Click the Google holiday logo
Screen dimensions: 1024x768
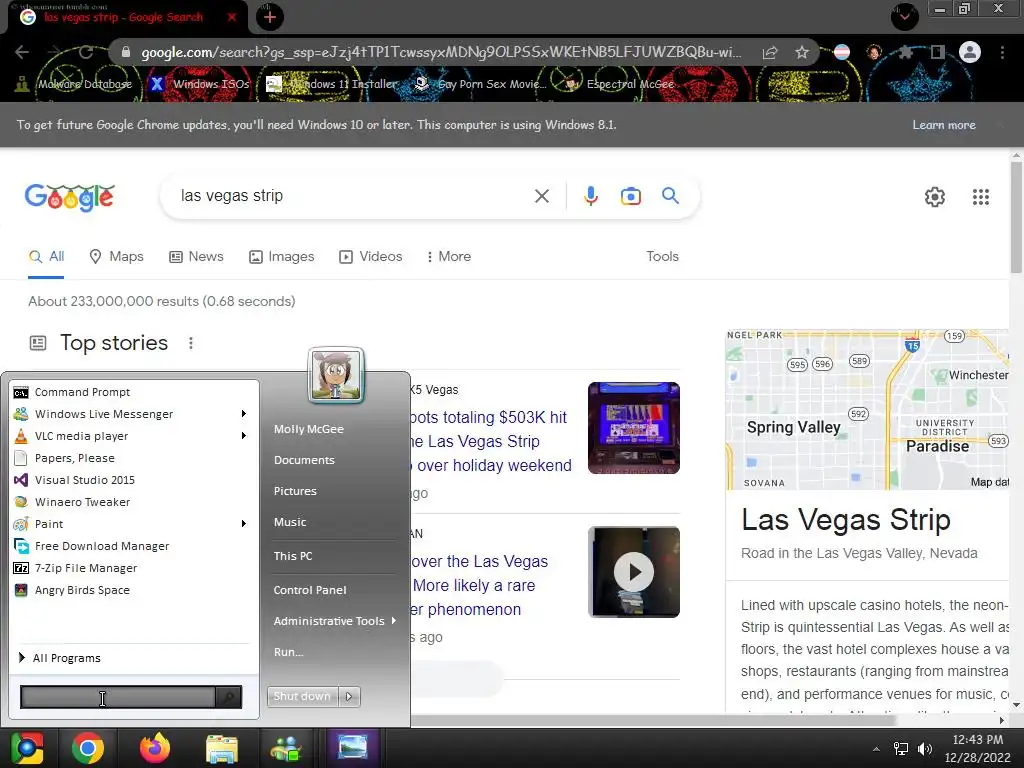[70, 197]
